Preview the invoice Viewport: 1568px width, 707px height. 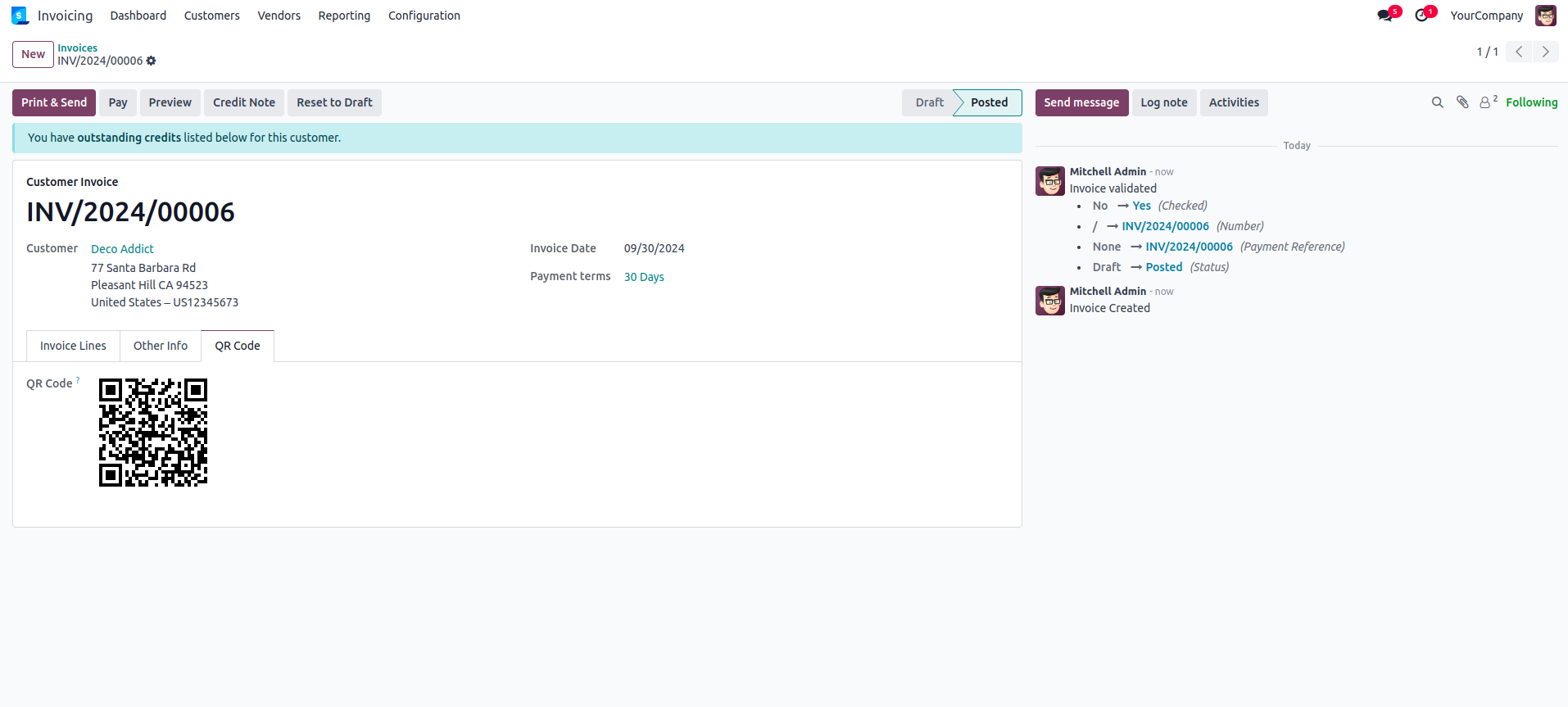point(170,102)
